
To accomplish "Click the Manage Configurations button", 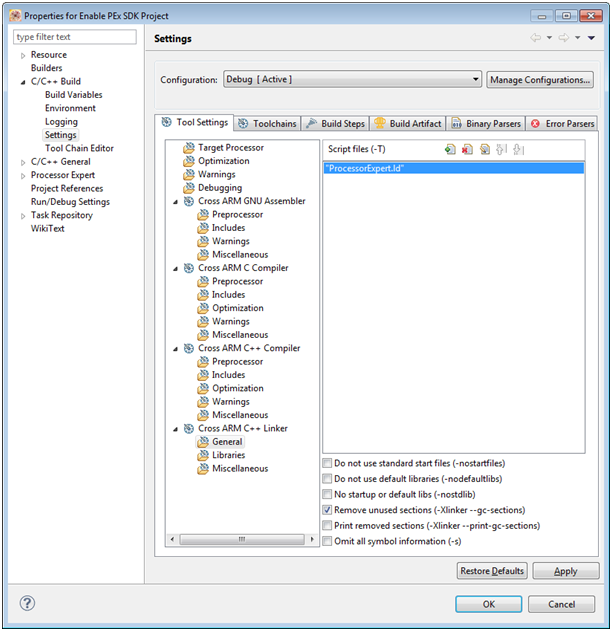I will point(540,80).
